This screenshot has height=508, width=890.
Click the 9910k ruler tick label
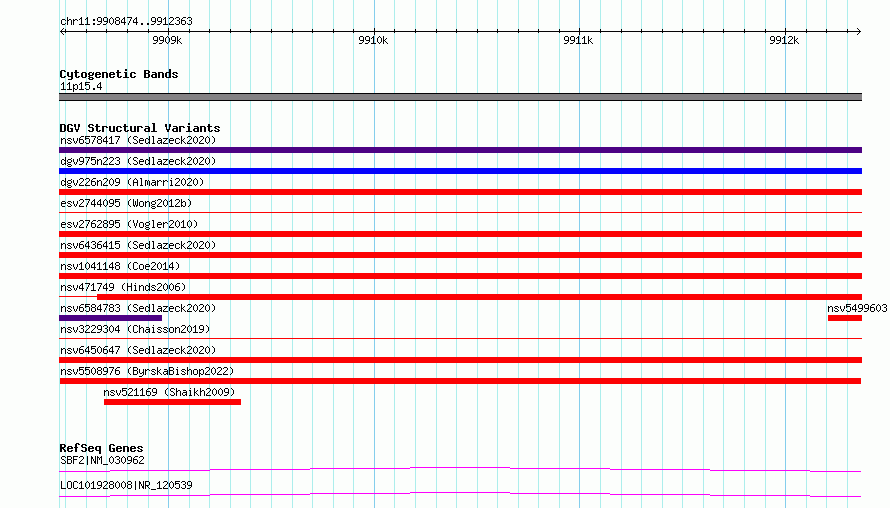[x=373, y=40]
